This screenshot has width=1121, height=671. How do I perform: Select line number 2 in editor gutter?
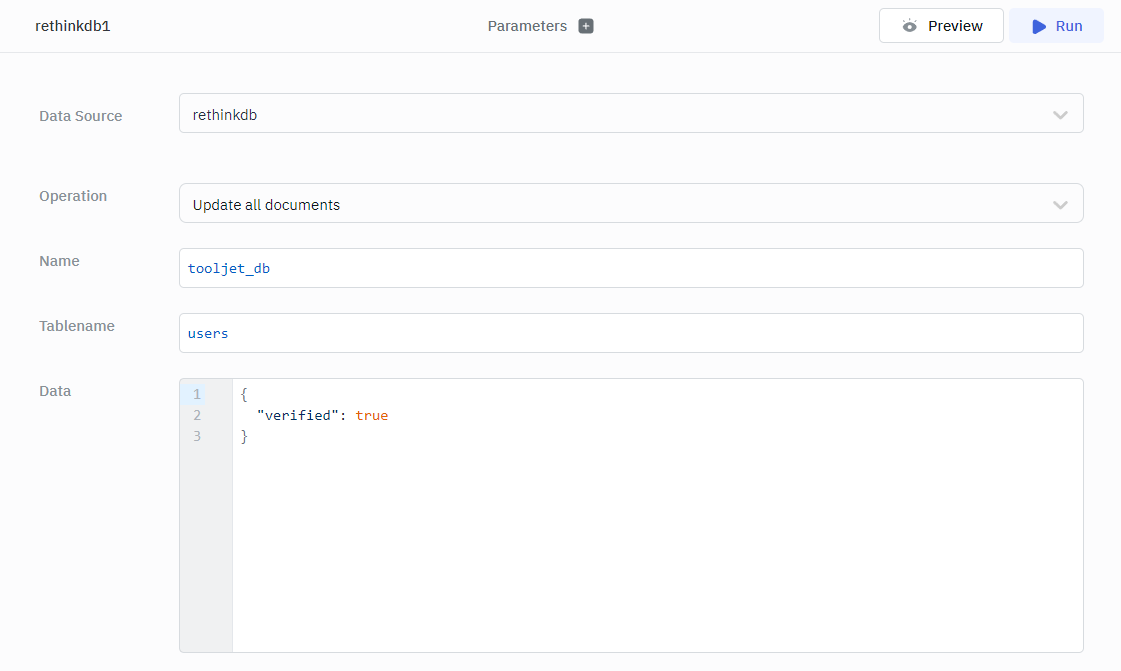tap(197, 415)
